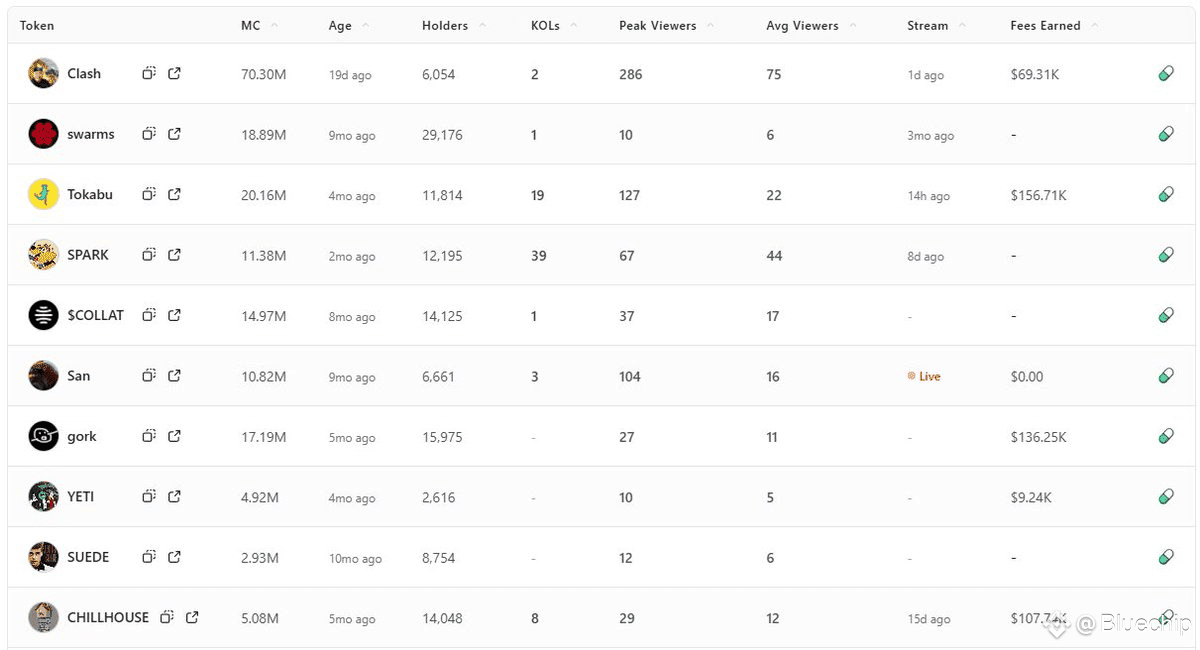Viewport: 1200px width, 650px height.
Task: Click the Stream column header
Action: click(x=927, y=25)
